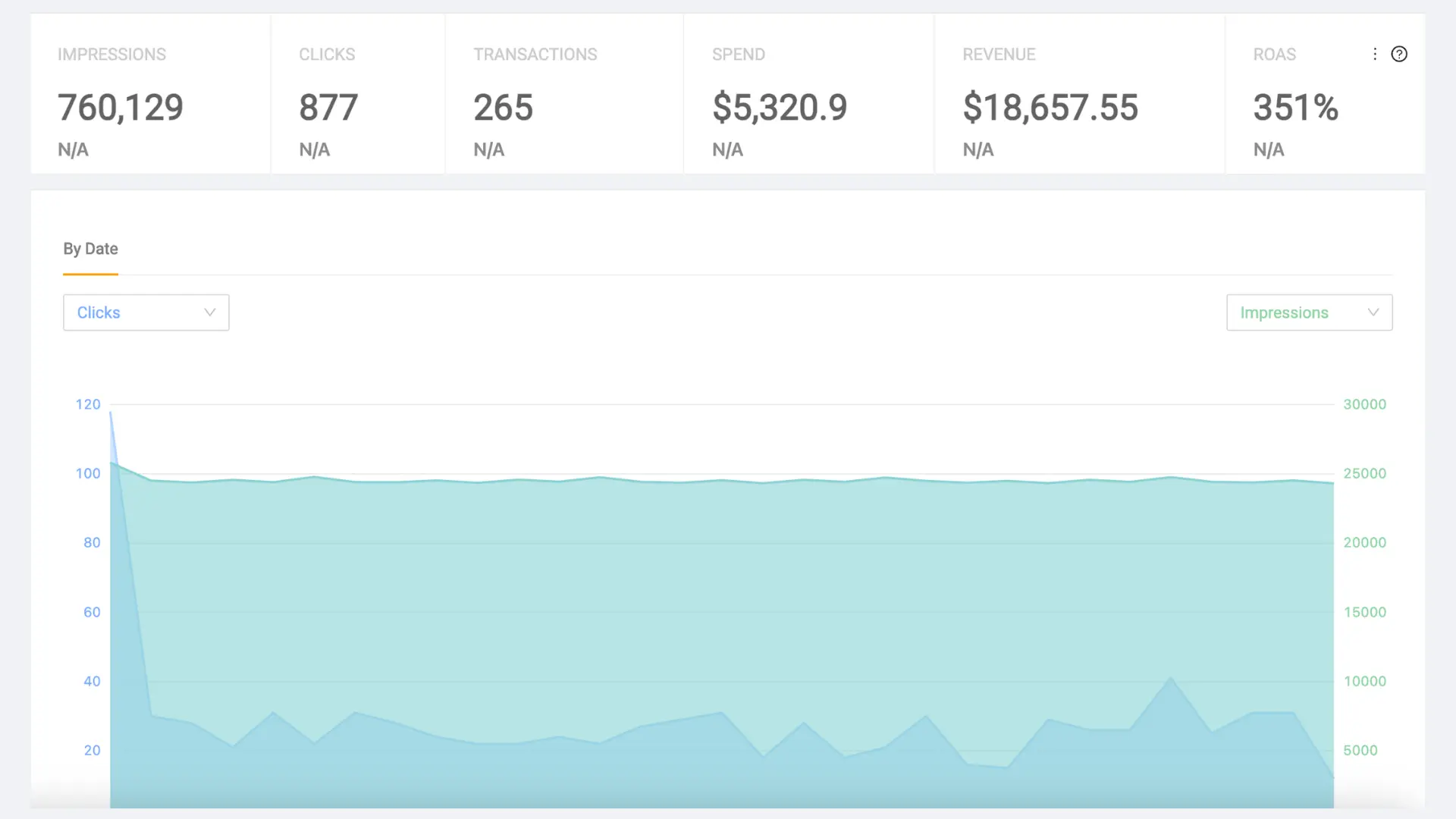Click the help question mark icon
The width and height of the screenshot is (1456, 819).
(x=1399, y=54)
